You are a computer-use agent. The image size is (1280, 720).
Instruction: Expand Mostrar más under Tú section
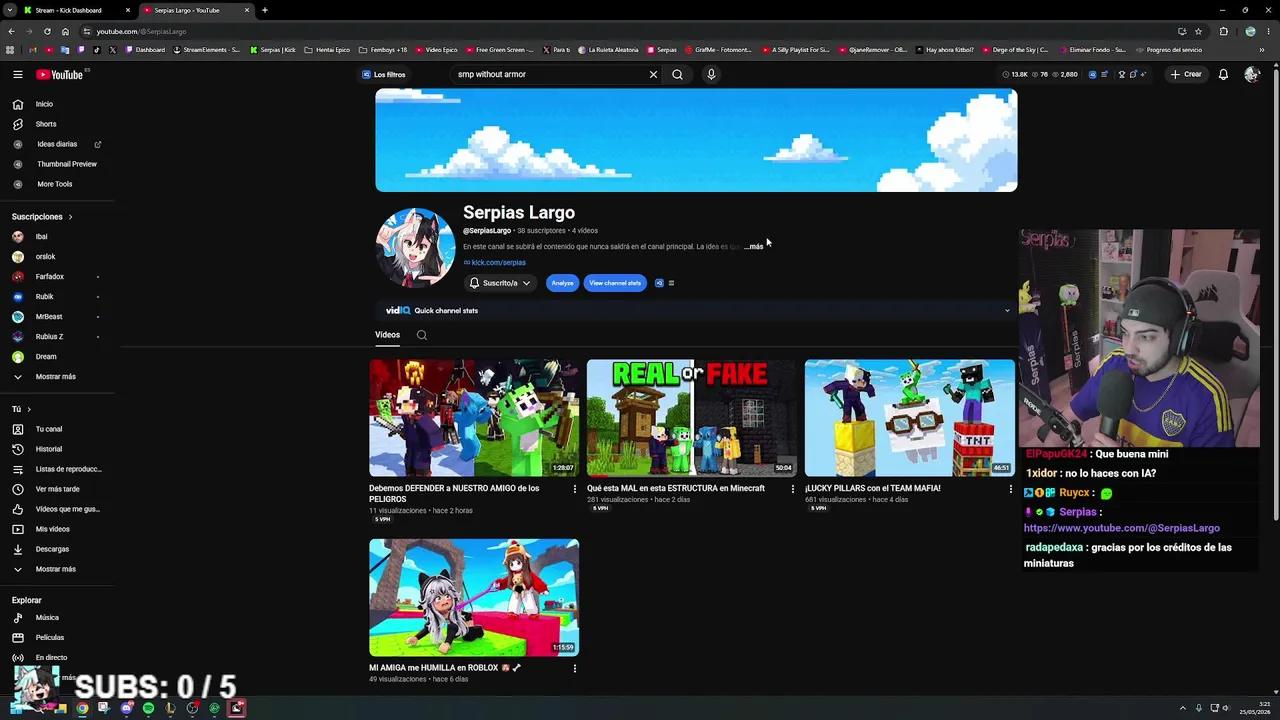pyautogui.click(x=55, y=569)
